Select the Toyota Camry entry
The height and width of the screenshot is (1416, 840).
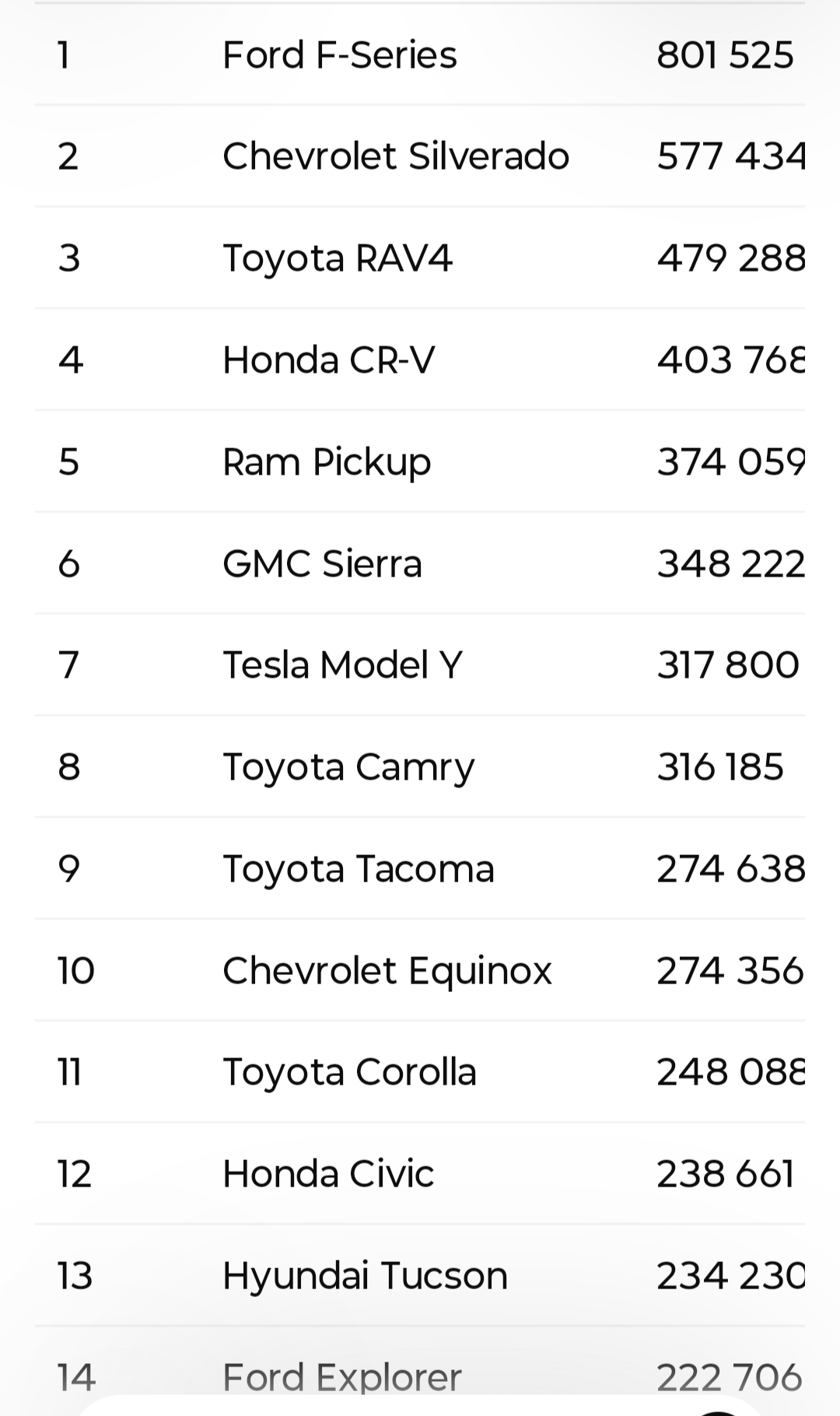click(348, 767)
